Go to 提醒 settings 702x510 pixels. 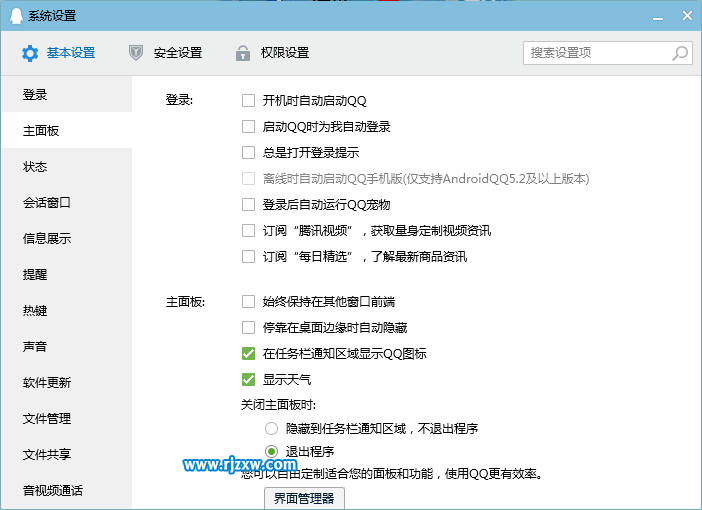[67, 274]
